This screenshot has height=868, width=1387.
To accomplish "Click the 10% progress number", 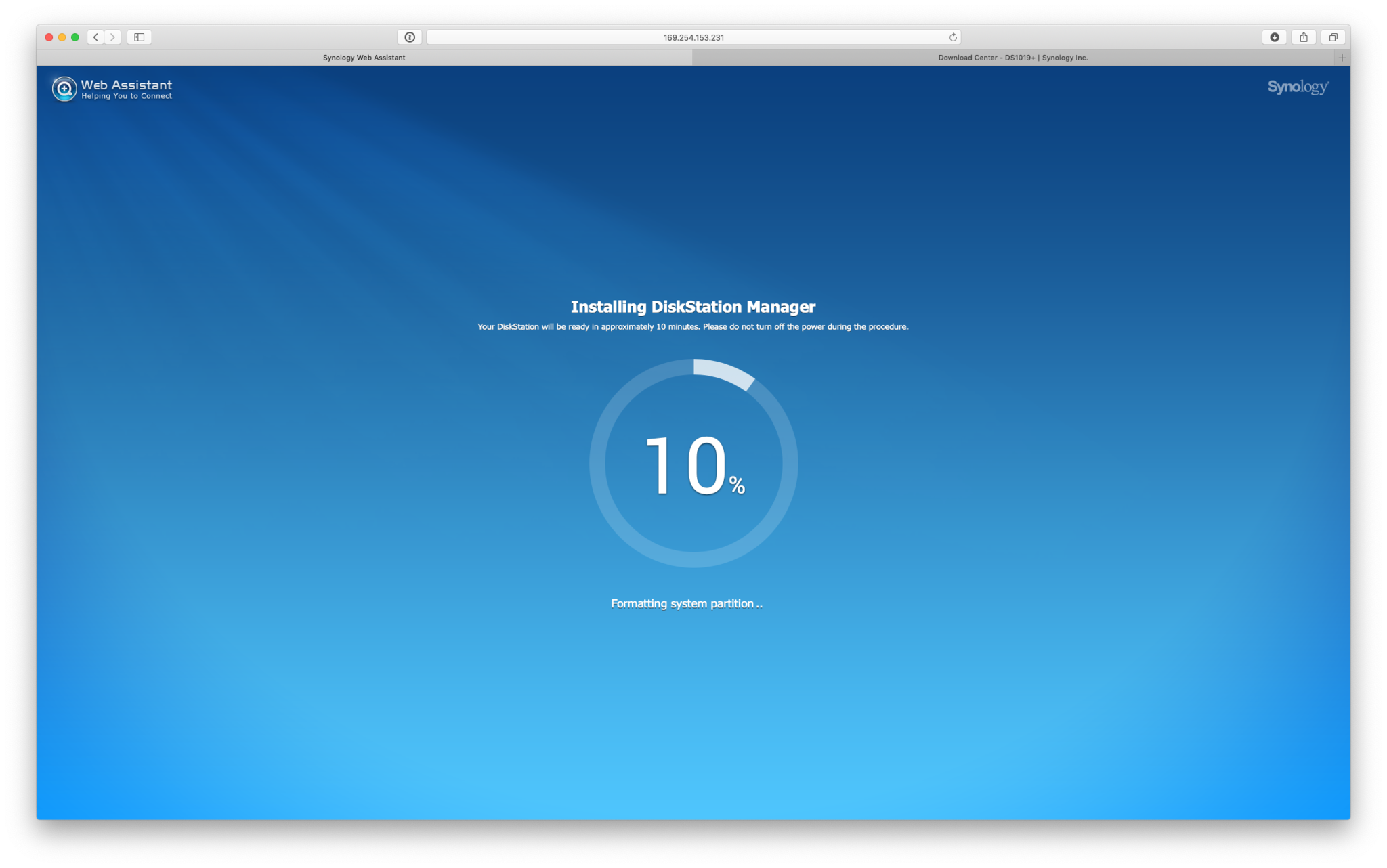I will click(694, 466).
